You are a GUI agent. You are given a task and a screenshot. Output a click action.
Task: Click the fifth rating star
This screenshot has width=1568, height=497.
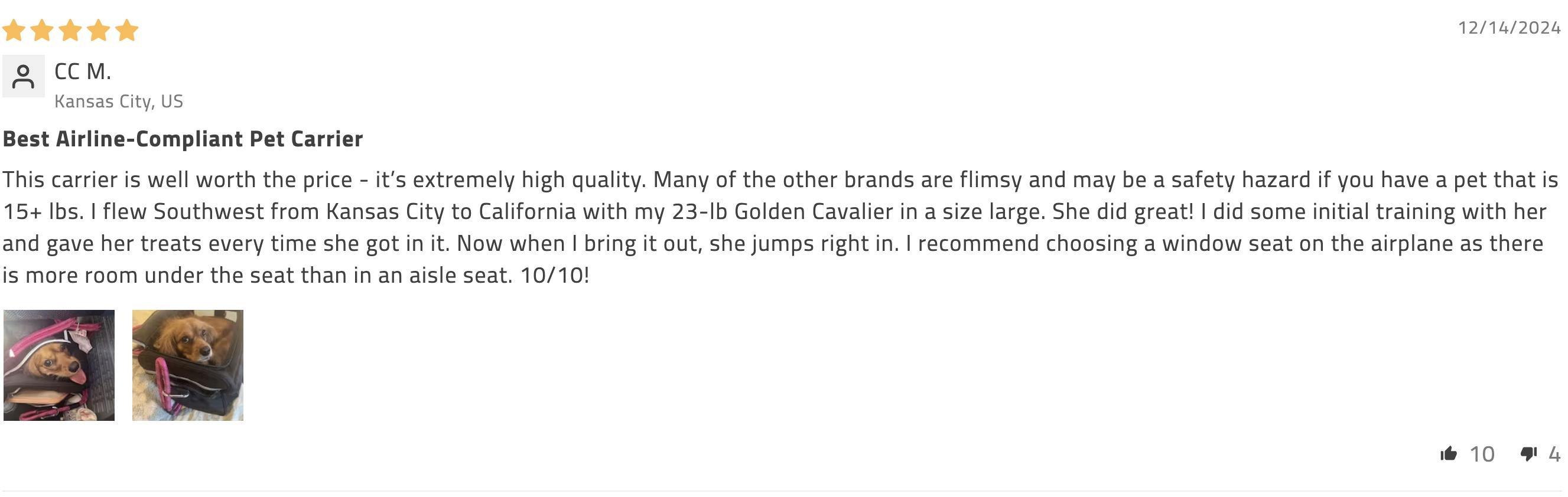(126, 30)
